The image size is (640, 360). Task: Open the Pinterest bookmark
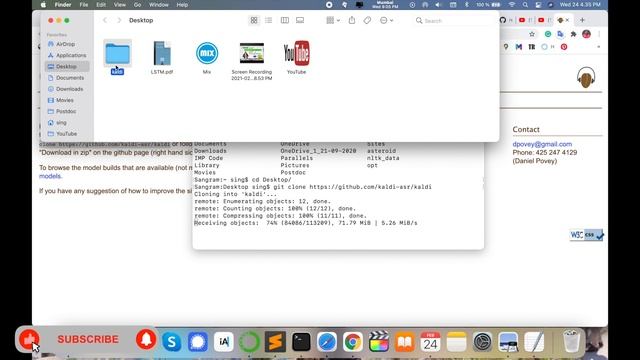[x=564, y=47]
